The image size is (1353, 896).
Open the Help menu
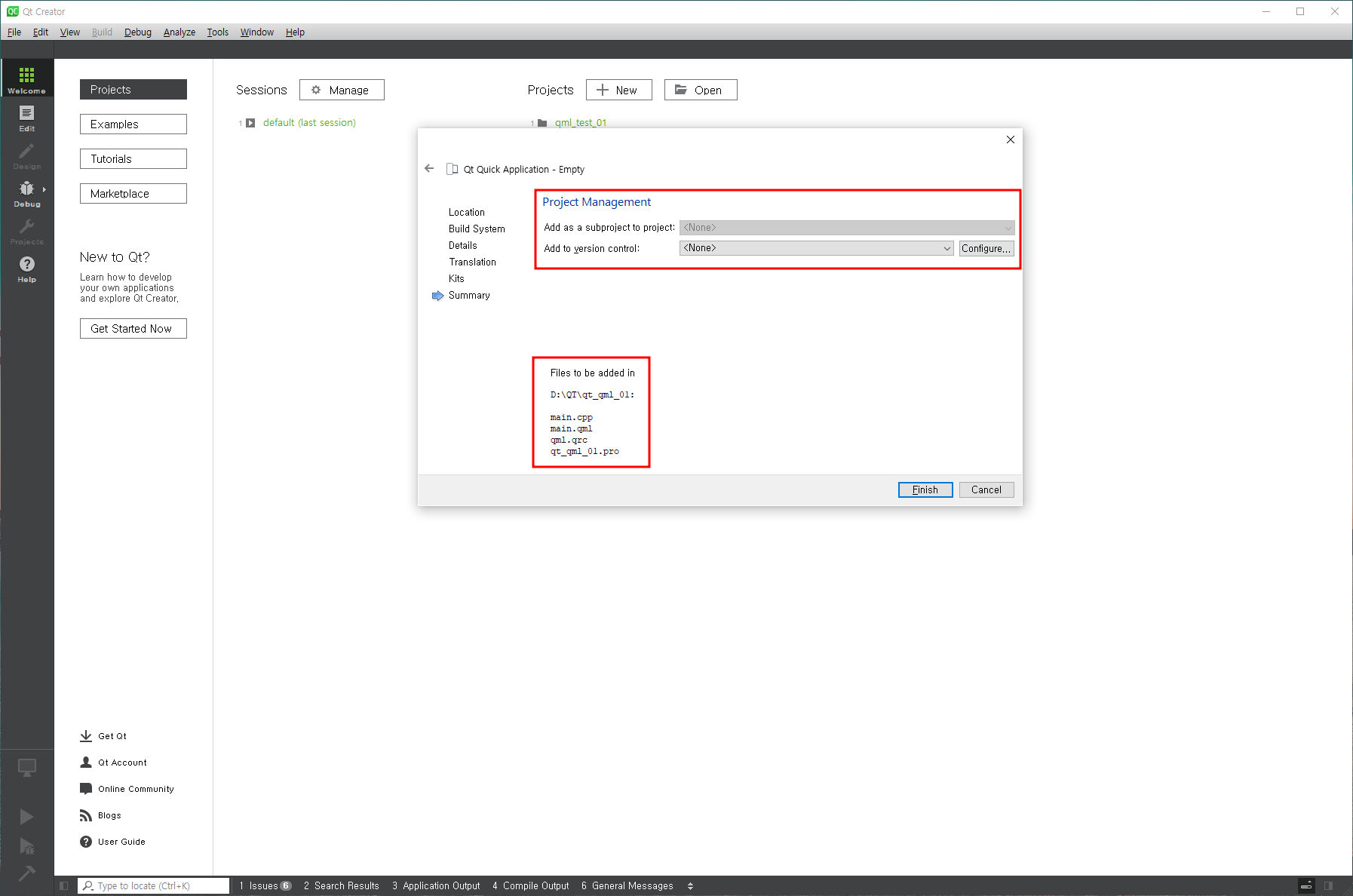tap(295, 32)
